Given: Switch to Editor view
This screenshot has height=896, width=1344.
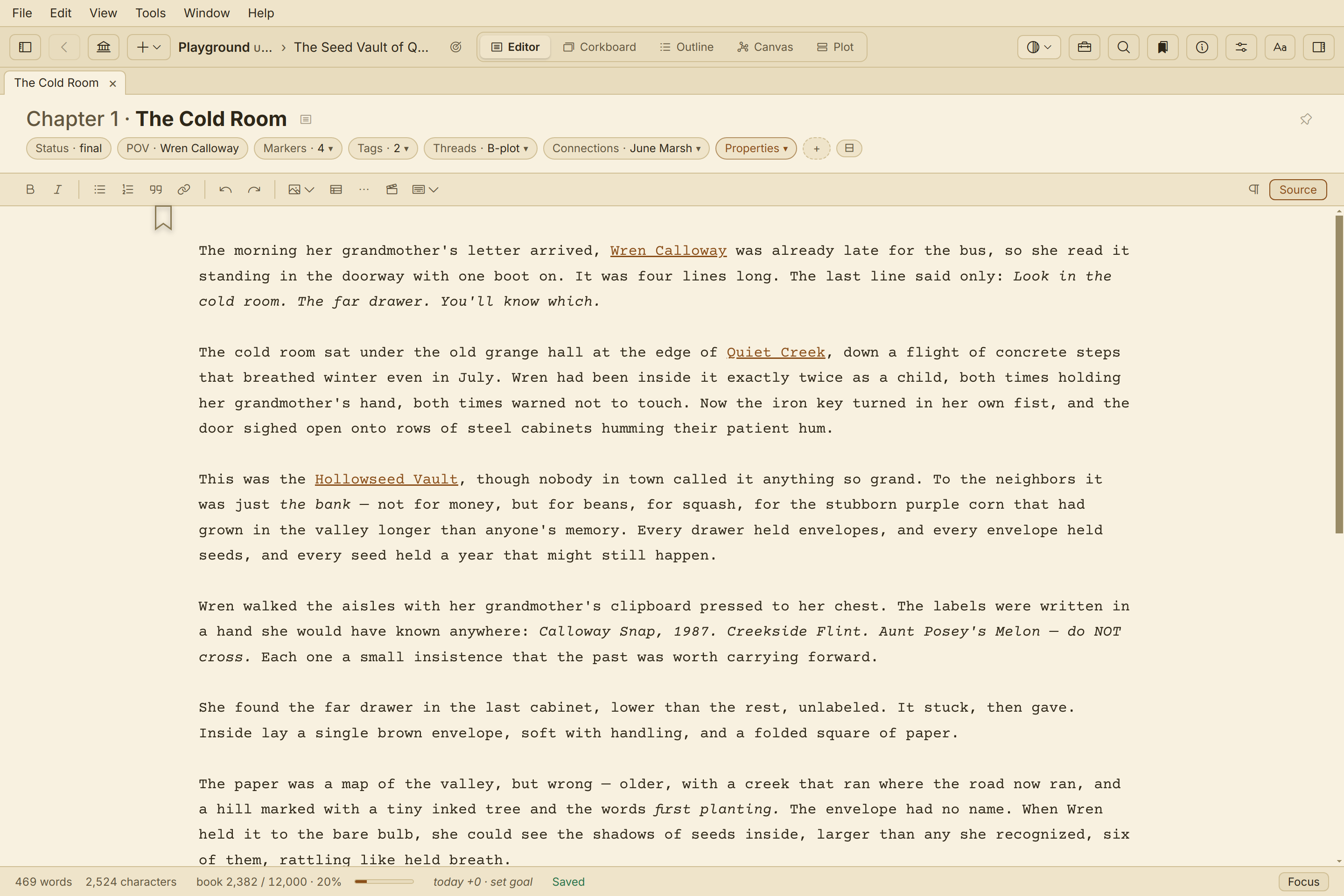Looking at the screenshot, I should [x=515, y=47].
